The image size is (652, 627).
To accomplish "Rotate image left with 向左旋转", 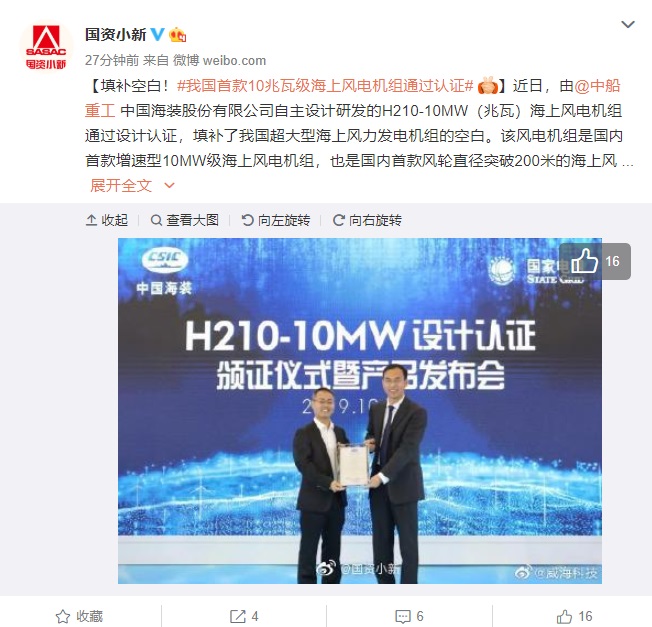I will coord(276,220).
